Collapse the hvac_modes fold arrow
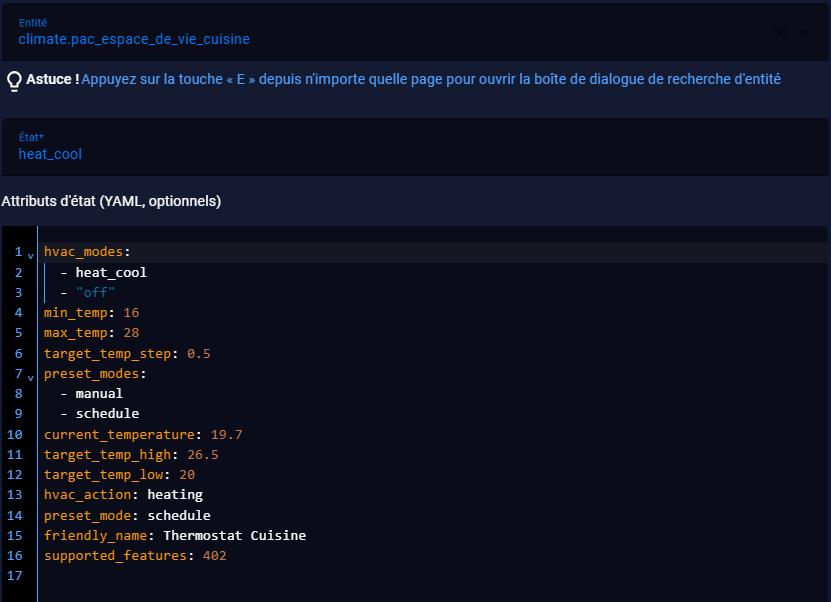 (31, 256)
